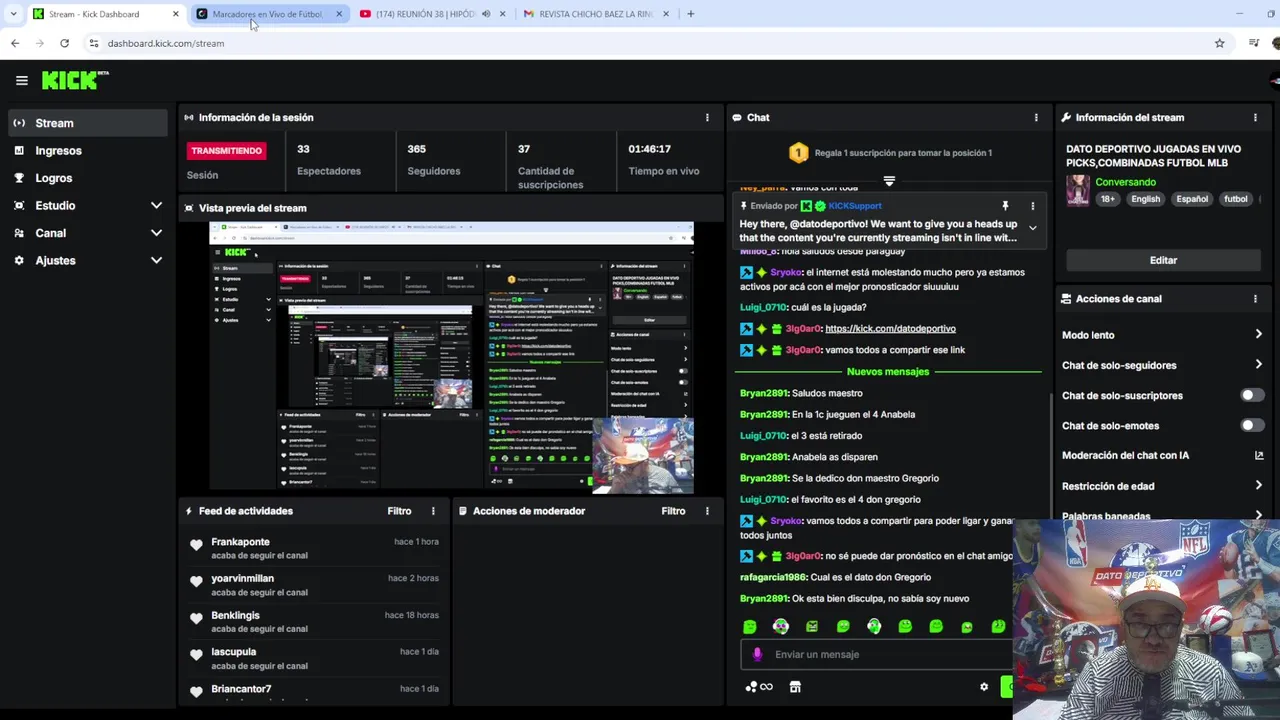The height and width of the screenshot is (720, 1280).
Task: Click the pin icon on KICKSupport message
Action: click(1005, 206)
